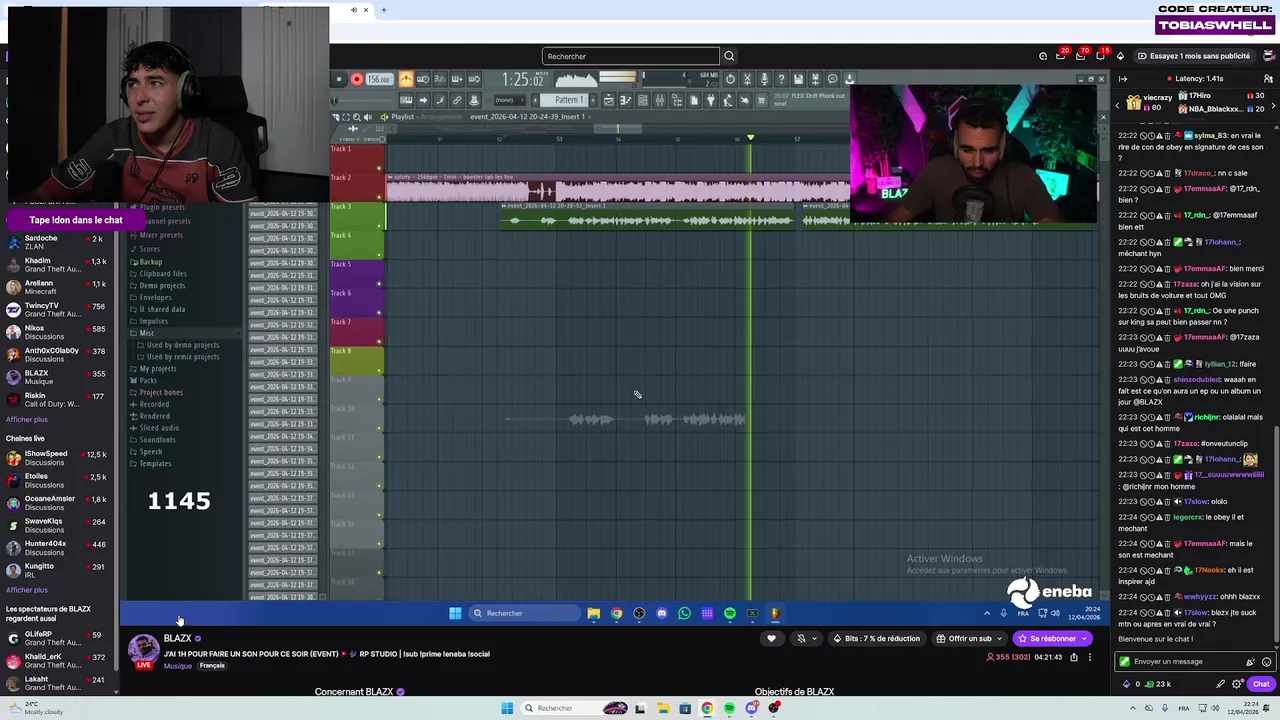Open the Windows Start button on bottom taskbar

507,708
